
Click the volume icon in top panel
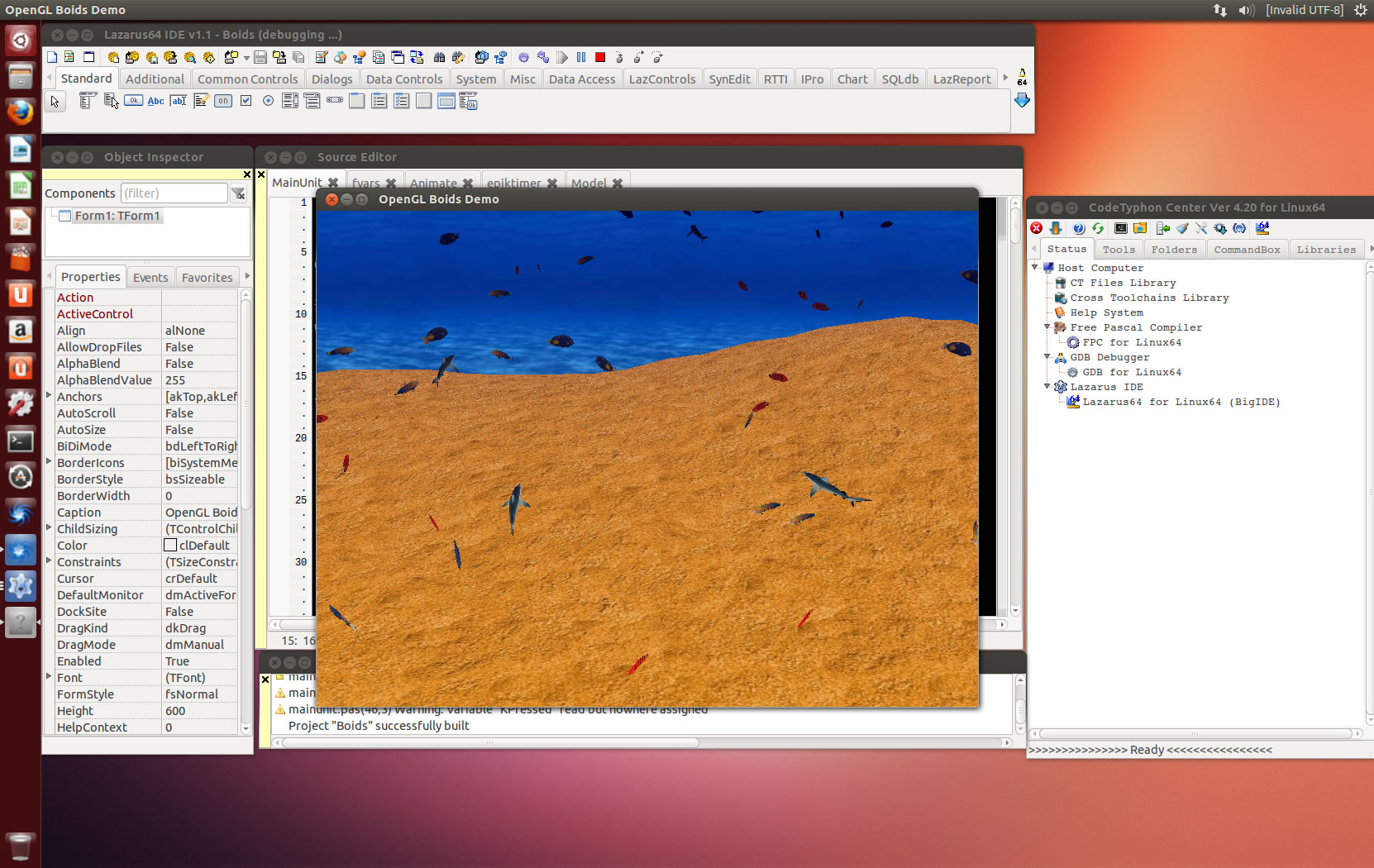pos(1246,10)
